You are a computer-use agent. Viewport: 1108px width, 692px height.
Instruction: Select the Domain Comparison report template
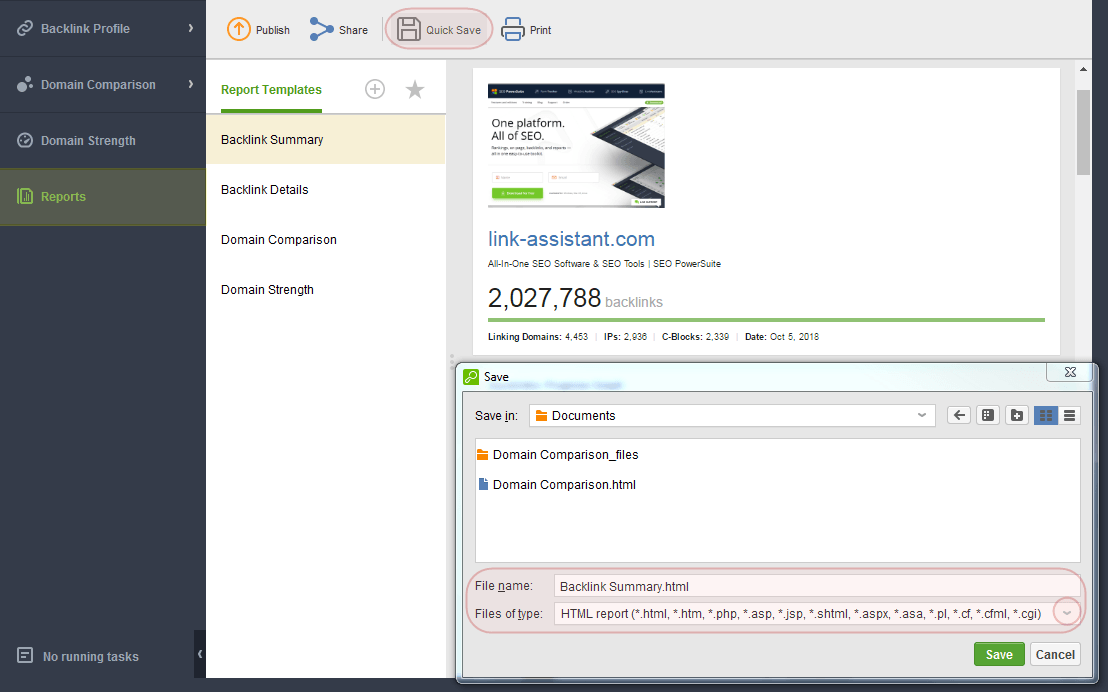pyautogui.click(x=326, y=240)
